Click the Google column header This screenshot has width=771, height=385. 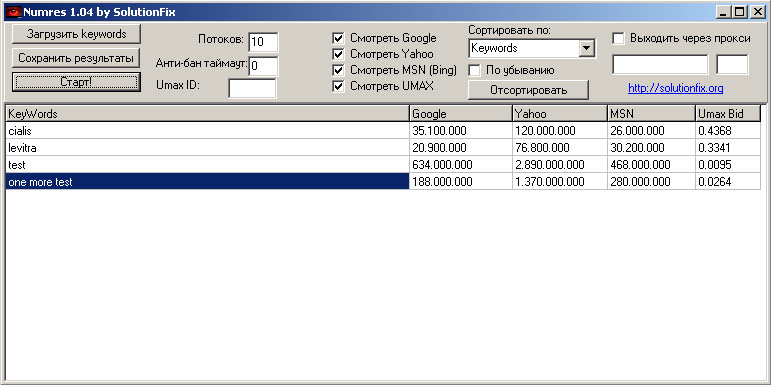coord(461,114)
